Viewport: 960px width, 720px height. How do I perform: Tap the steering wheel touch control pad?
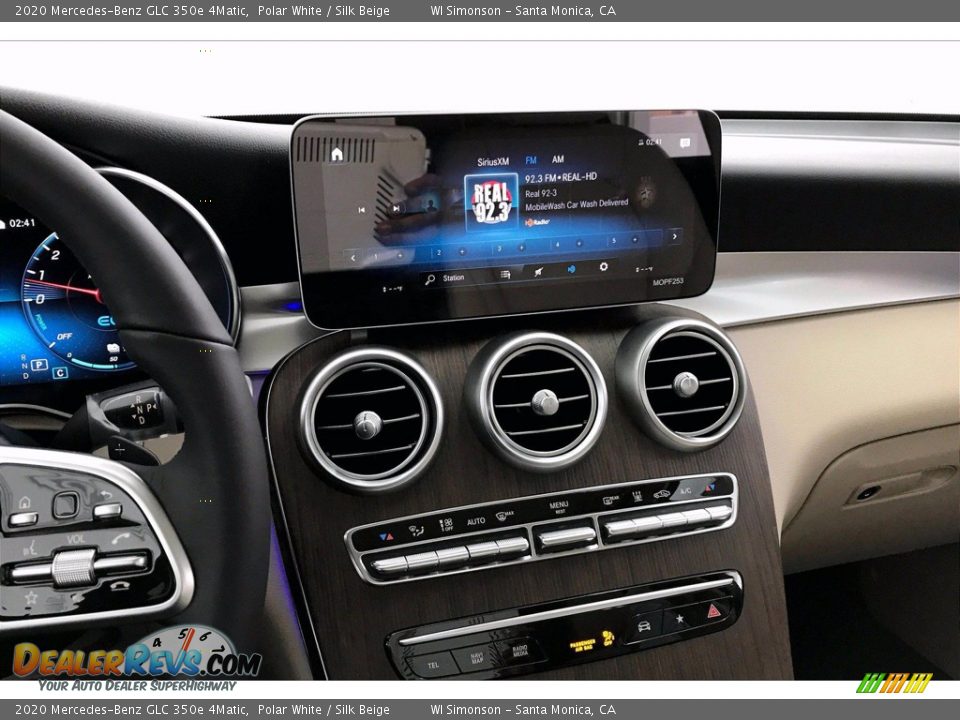coord(65,505)
